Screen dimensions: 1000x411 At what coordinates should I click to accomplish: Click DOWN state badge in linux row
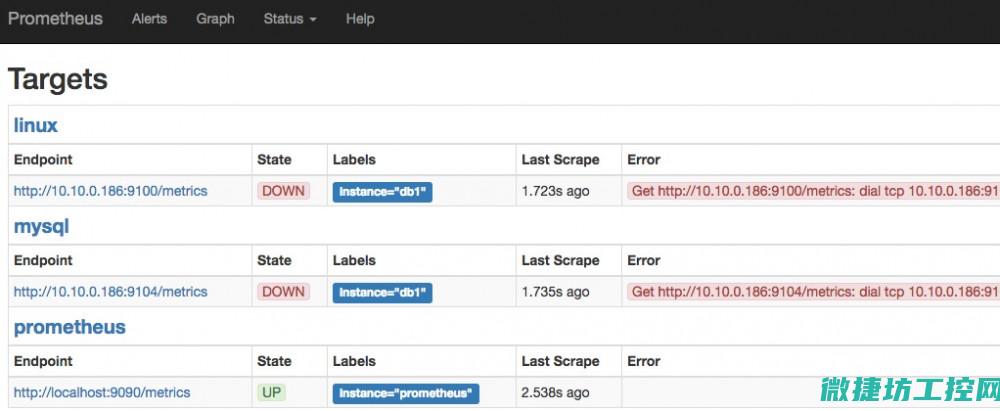click(x=283, y=191)
